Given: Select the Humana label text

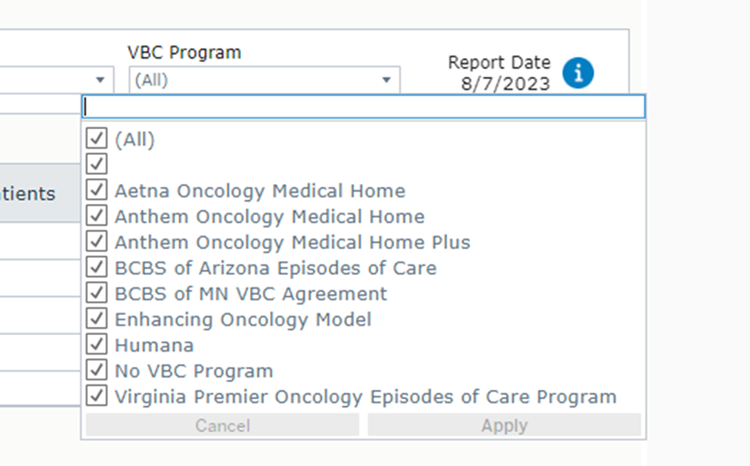Looking at the screenshot, I should pos(154,345).
